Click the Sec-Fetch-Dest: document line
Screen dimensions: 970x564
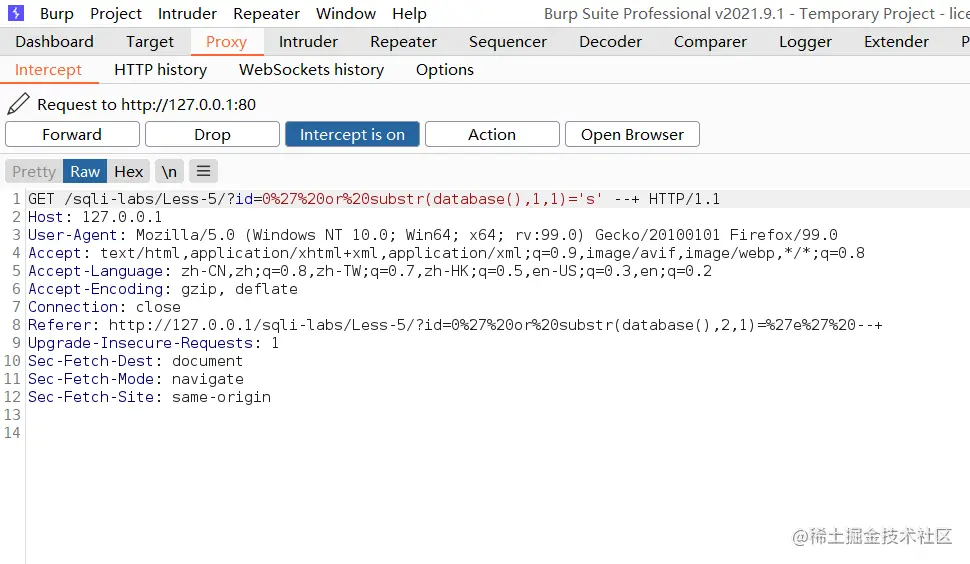pos(135,361)
